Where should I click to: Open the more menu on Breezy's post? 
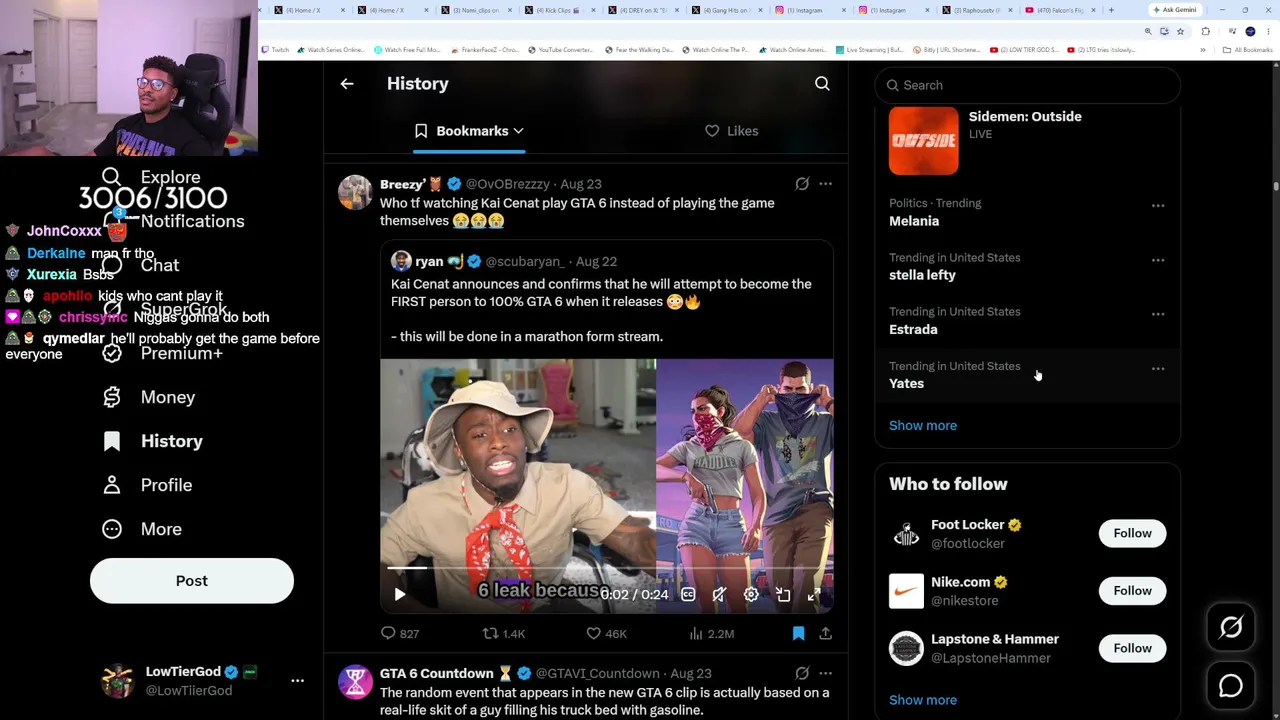click(x=825, y=184)
